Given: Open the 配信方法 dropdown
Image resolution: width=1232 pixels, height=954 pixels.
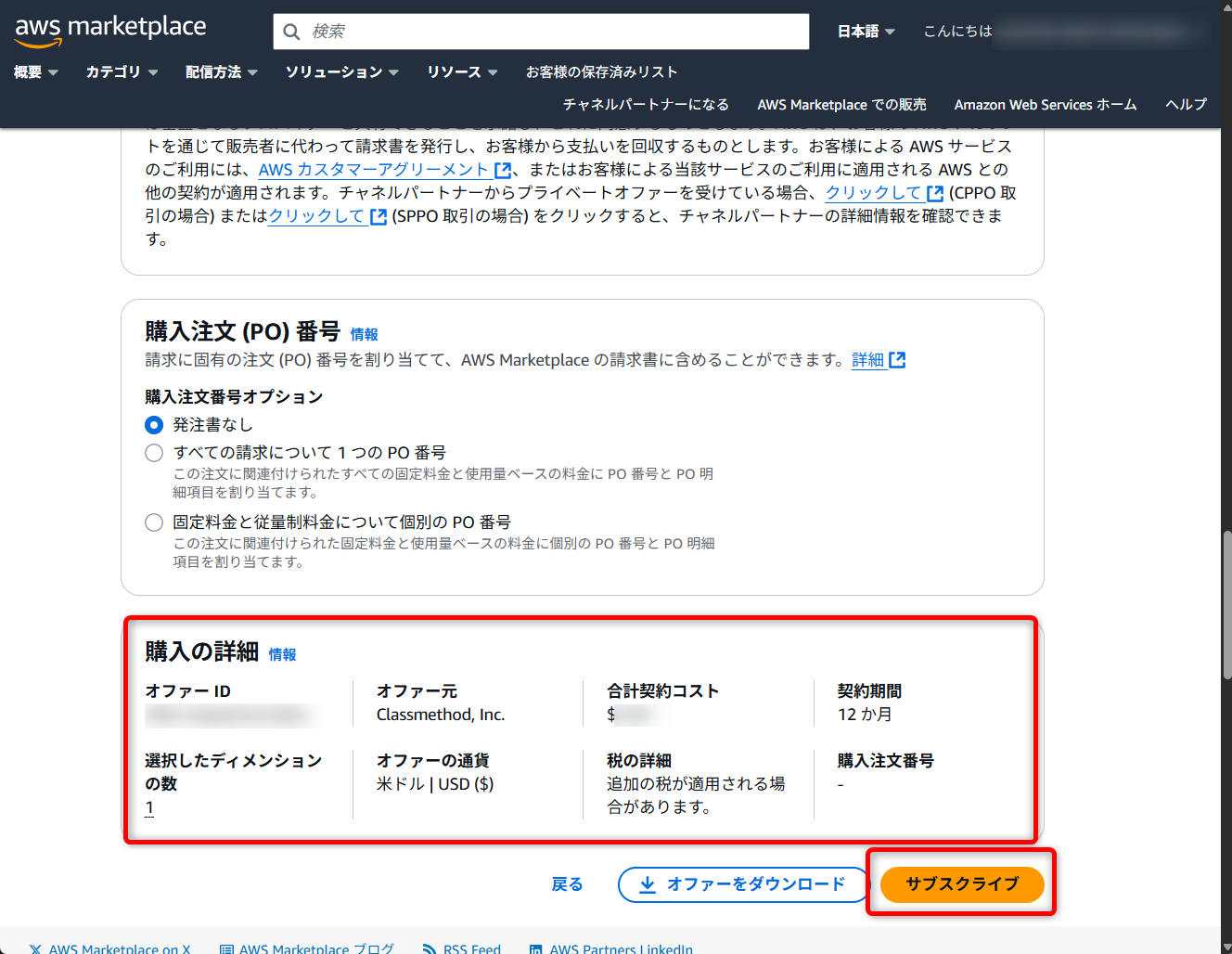Looking at the screenshot, I should [x=222, y=71].
